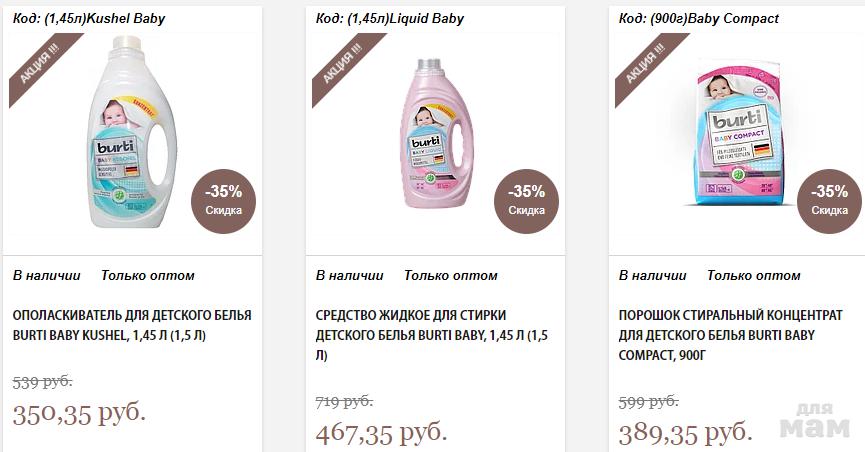Click the Акция ribbon on Baby Compact card
Image resolution: width=865 pixels, height=452 pixels.
coord(644,64)
